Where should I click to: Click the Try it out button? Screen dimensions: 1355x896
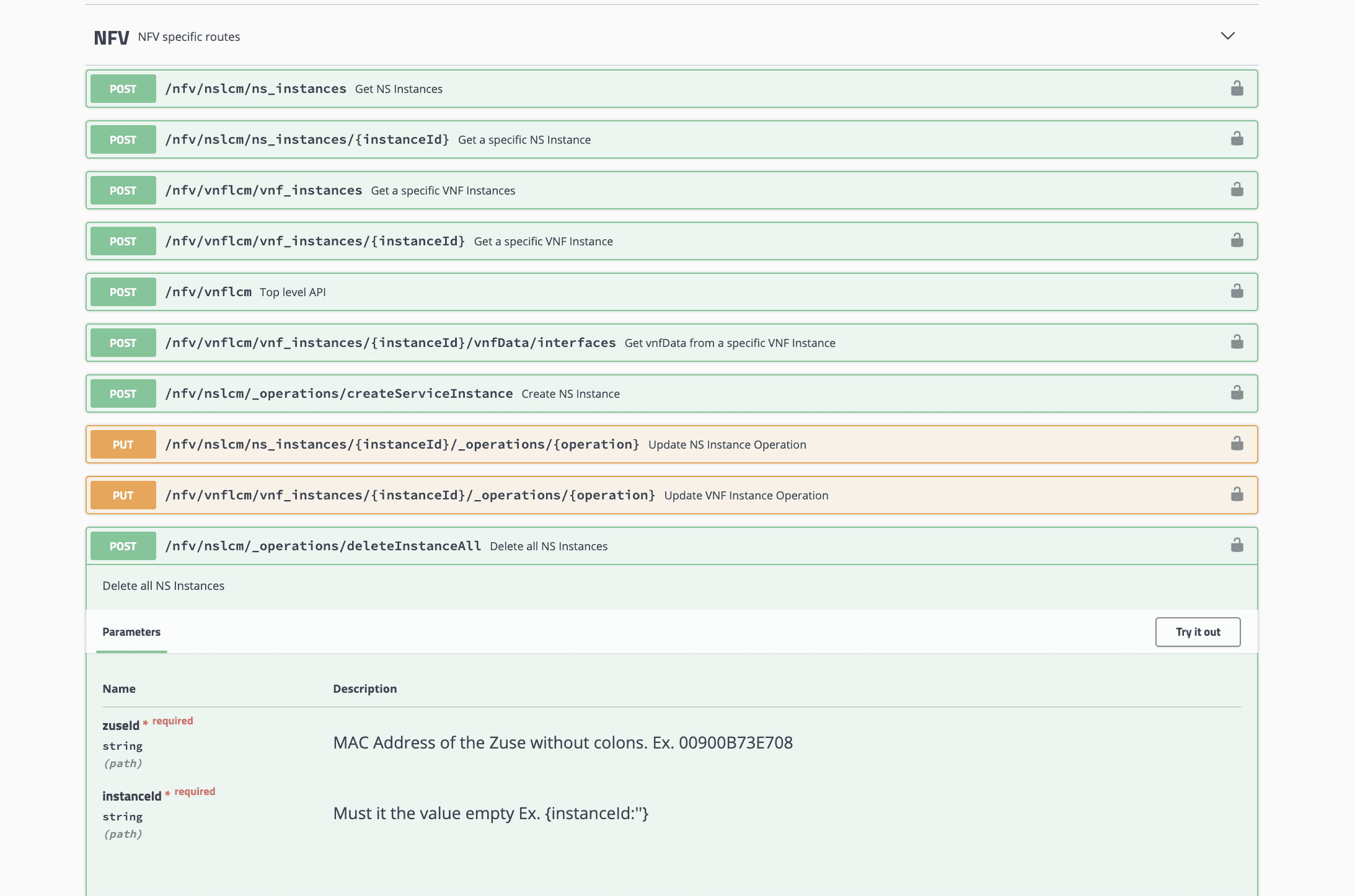(x=1198, y=631)
